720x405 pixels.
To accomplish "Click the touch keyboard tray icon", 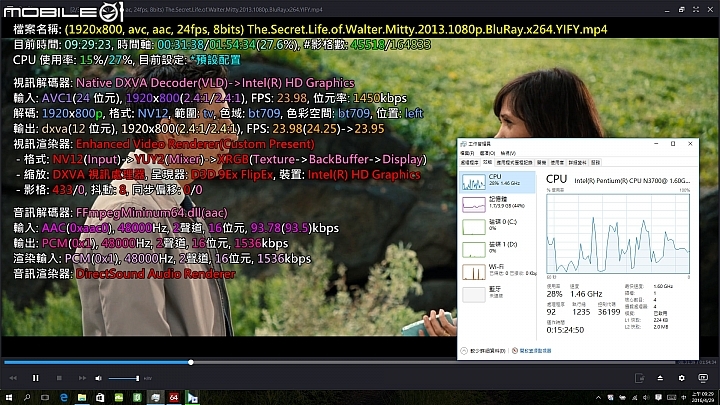I will point(671,398).
